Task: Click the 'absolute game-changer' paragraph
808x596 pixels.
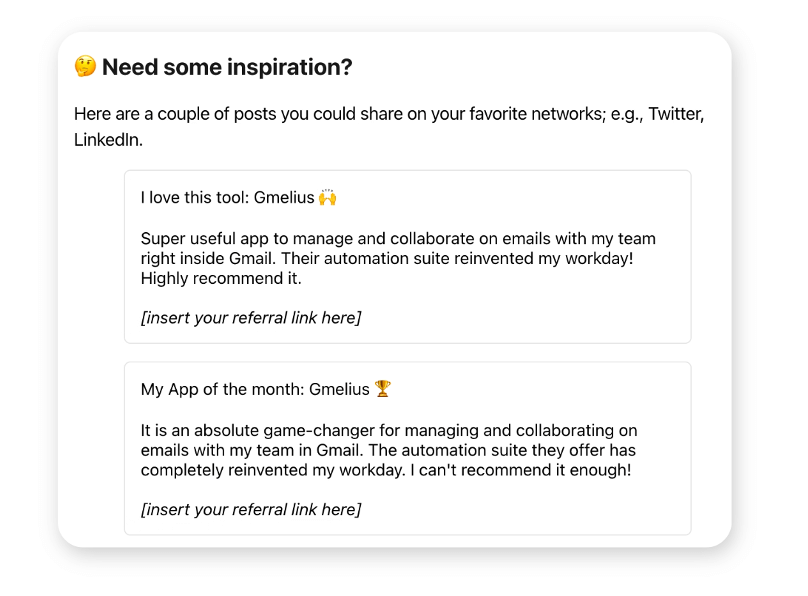Action: 389,450
